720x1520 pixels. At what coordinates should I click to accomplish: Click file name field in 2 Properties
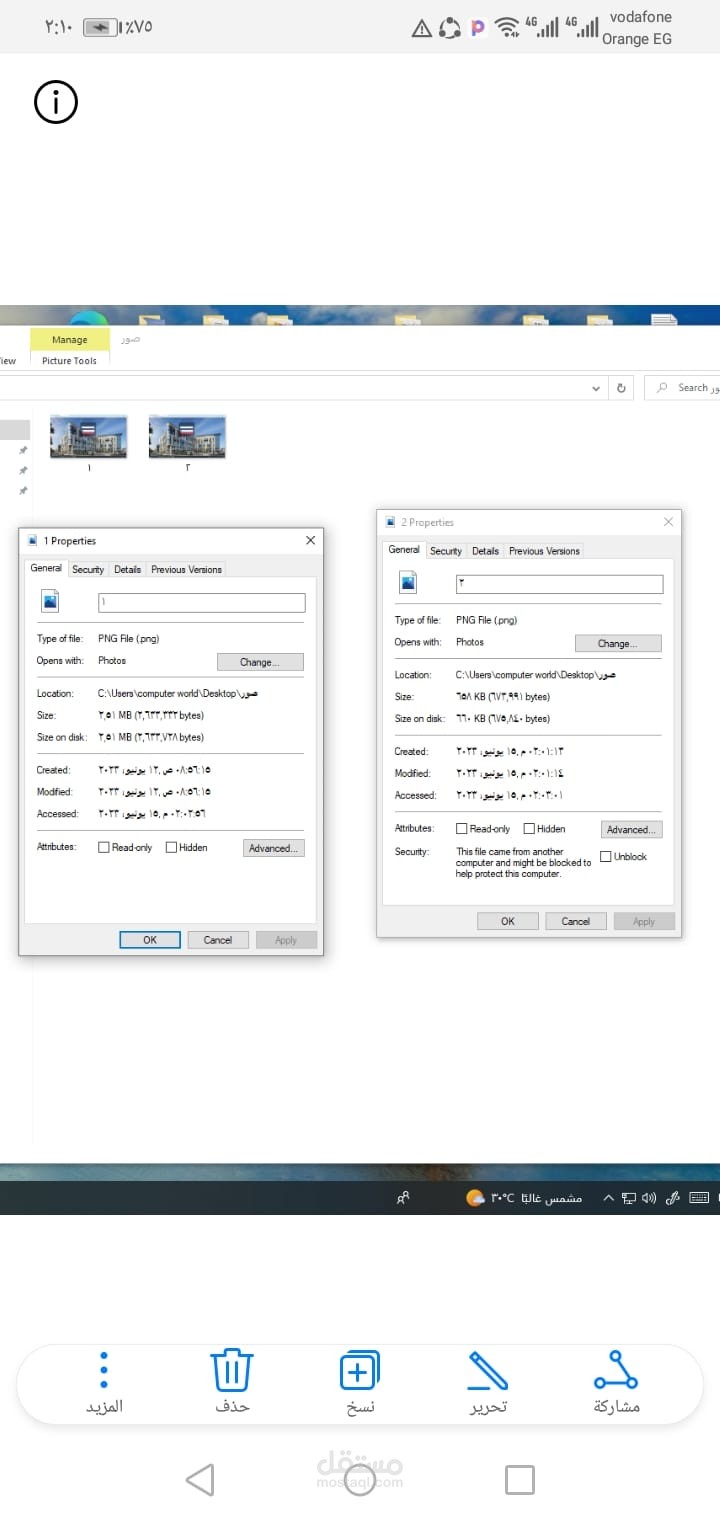(x=559, y=584)
